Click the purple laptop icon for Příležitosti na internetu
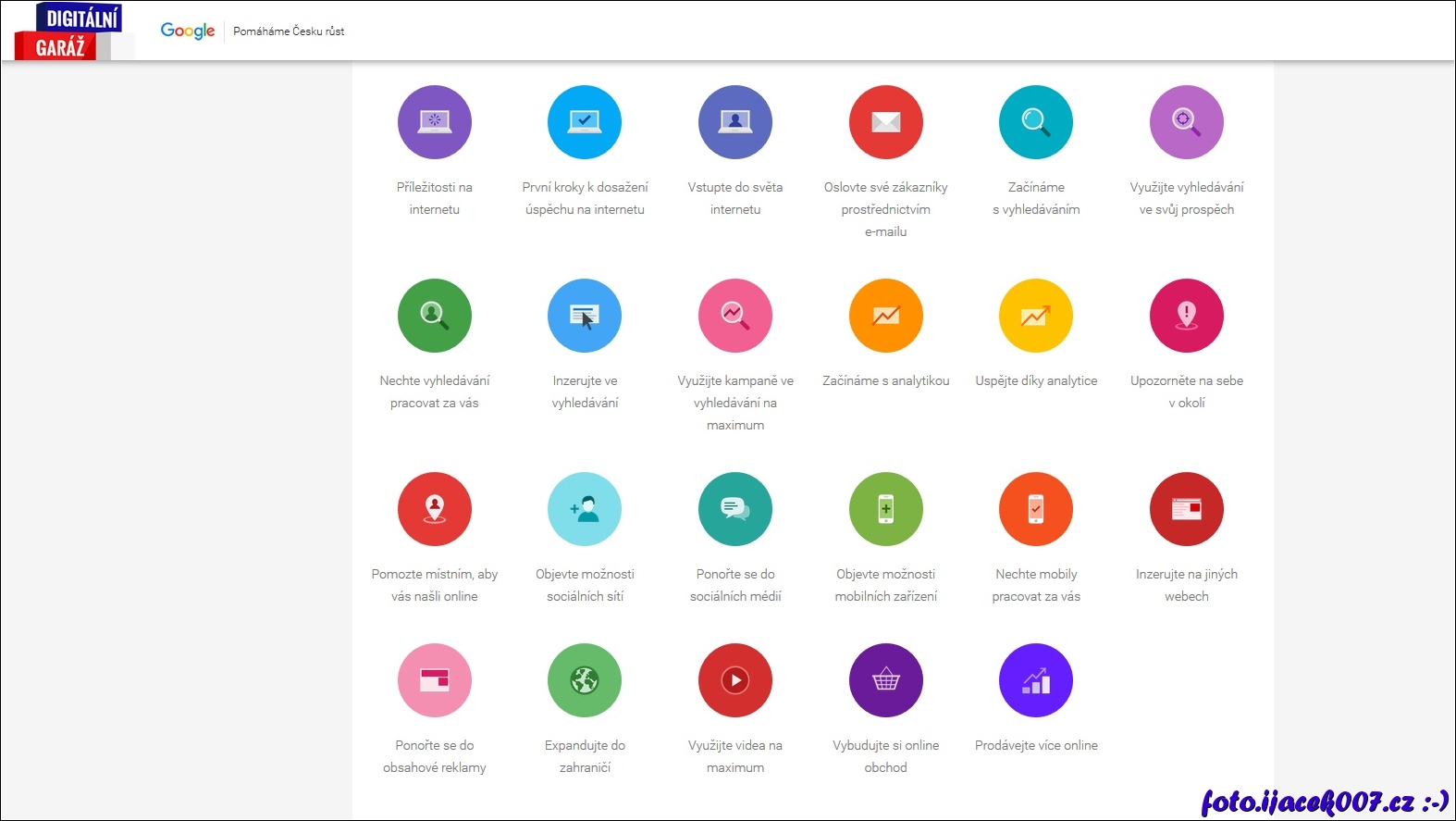 point(434,122)
